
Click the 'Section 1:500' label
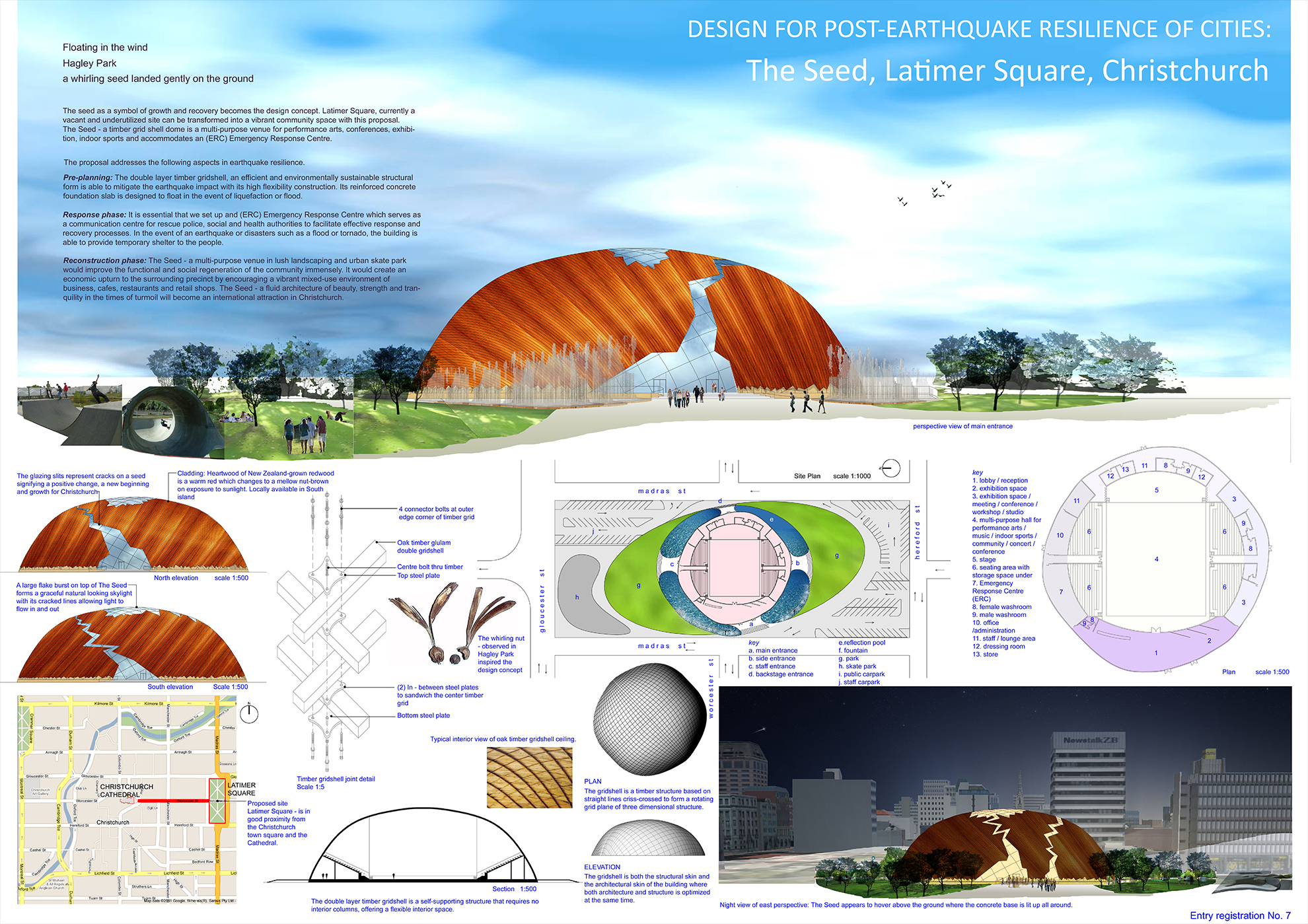(x=514, y=889)
